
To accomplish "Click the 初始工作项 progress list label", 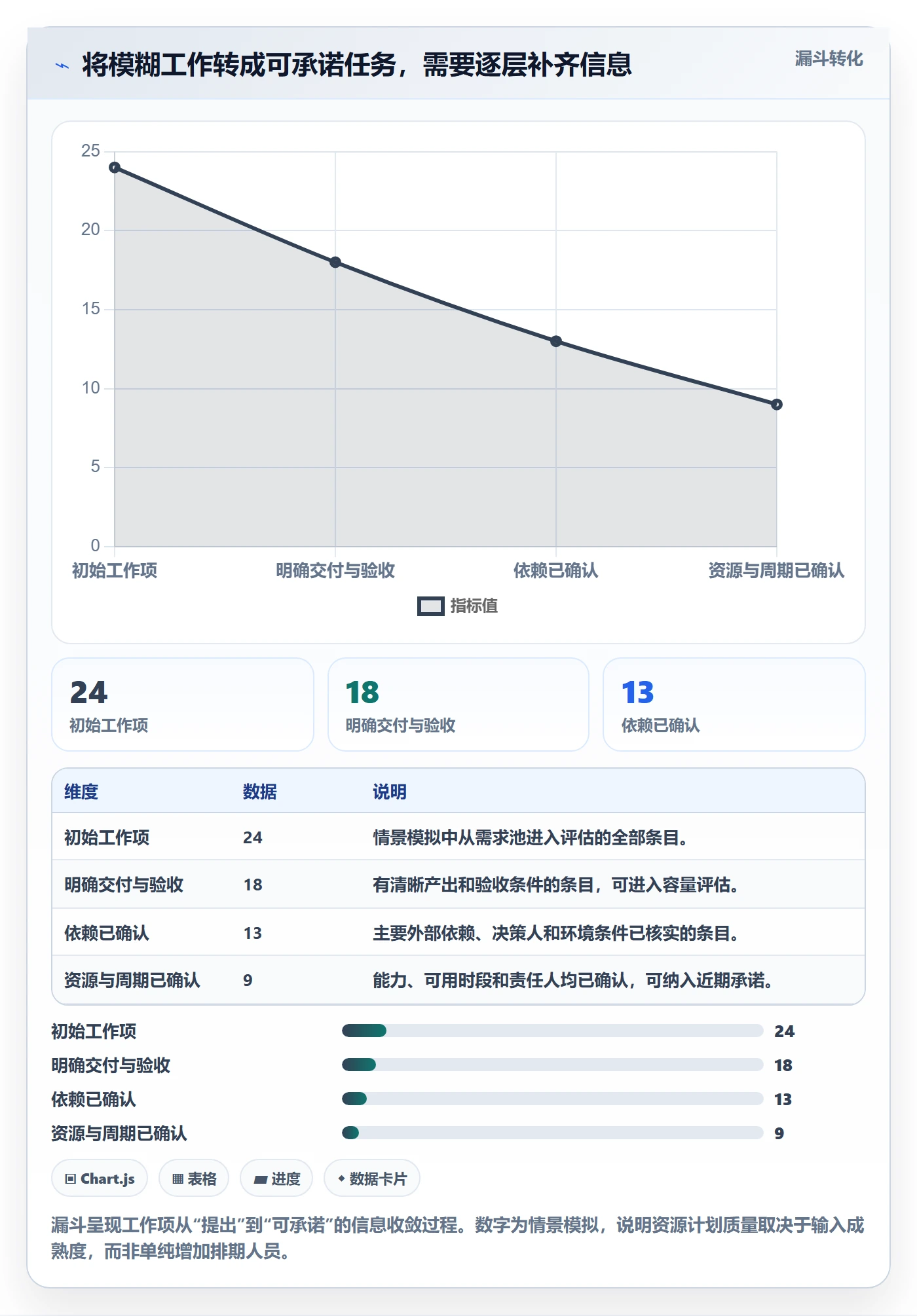I will click(94, 1031).
